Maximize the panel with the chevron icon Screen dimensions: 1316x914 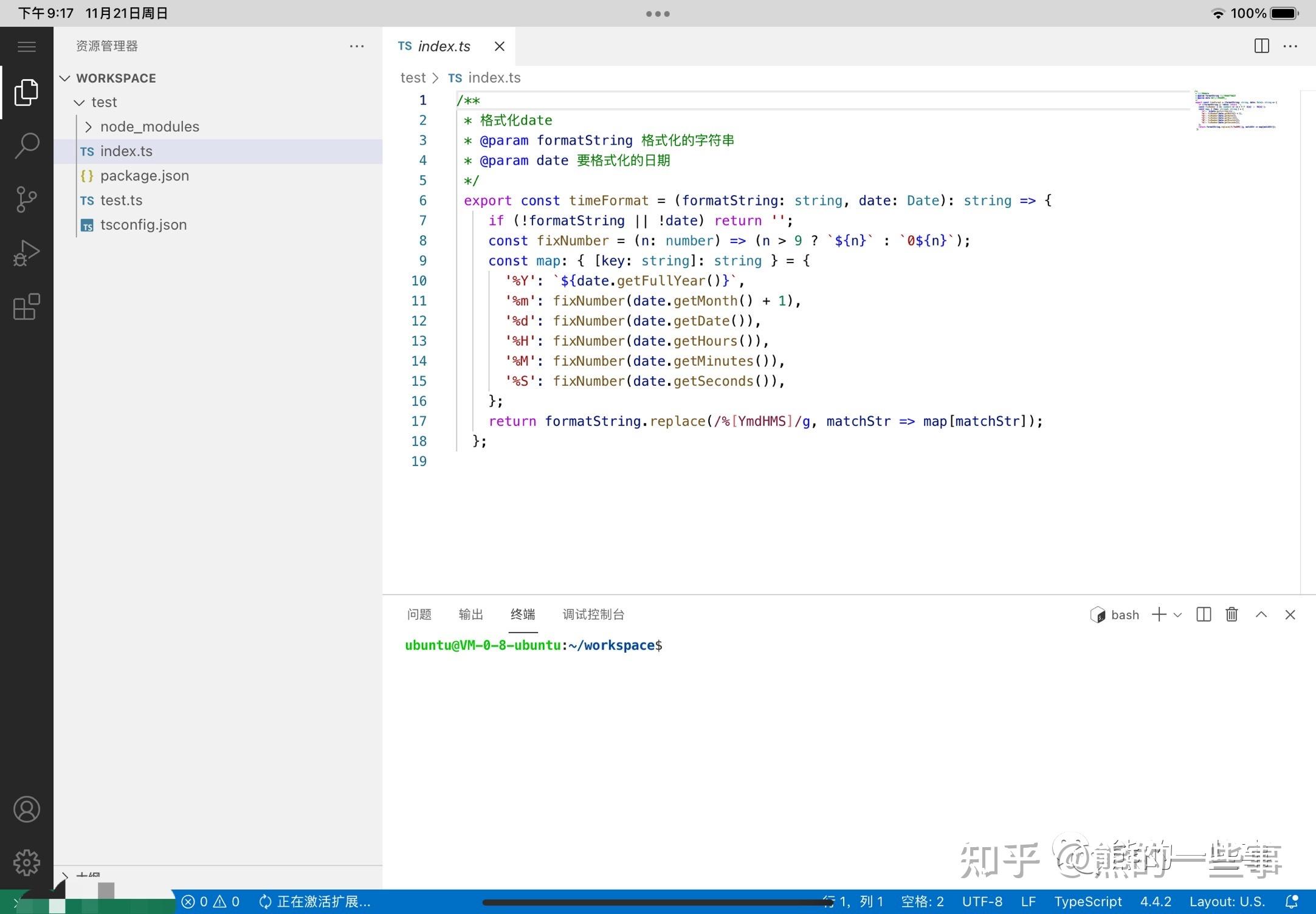click(1261, 614)
